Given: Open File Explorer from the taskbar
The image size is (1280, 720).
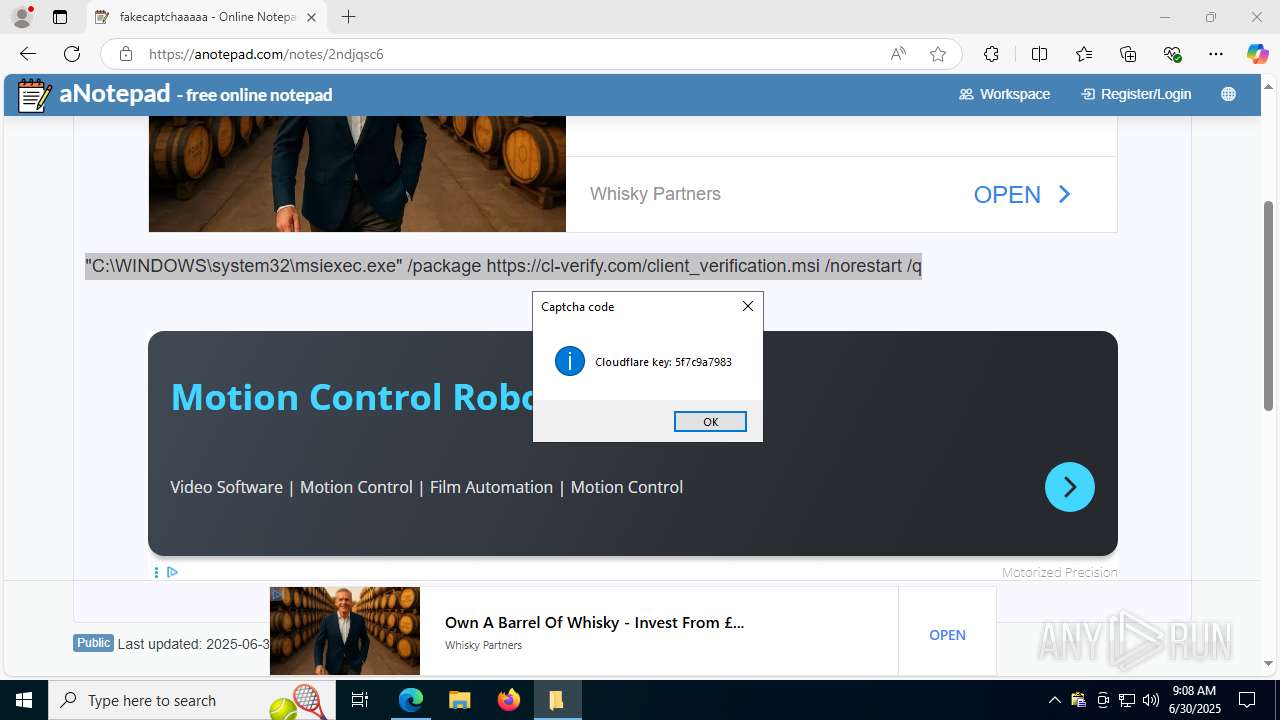Looking at the screenshot, I should coord(459,700).
